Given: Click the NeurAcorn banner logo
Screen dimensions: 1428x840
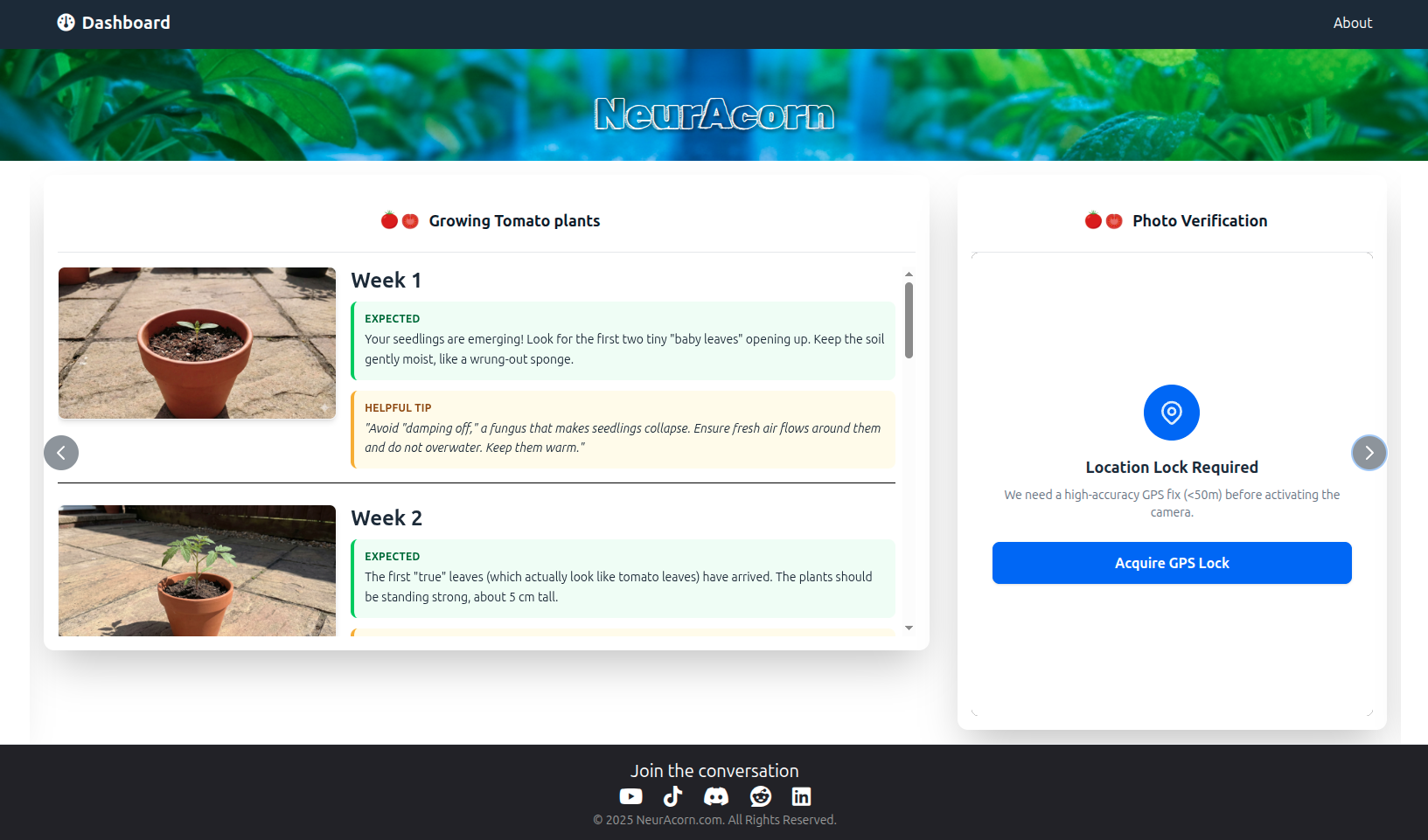Looking at the screenshot, I should point(714,115).
